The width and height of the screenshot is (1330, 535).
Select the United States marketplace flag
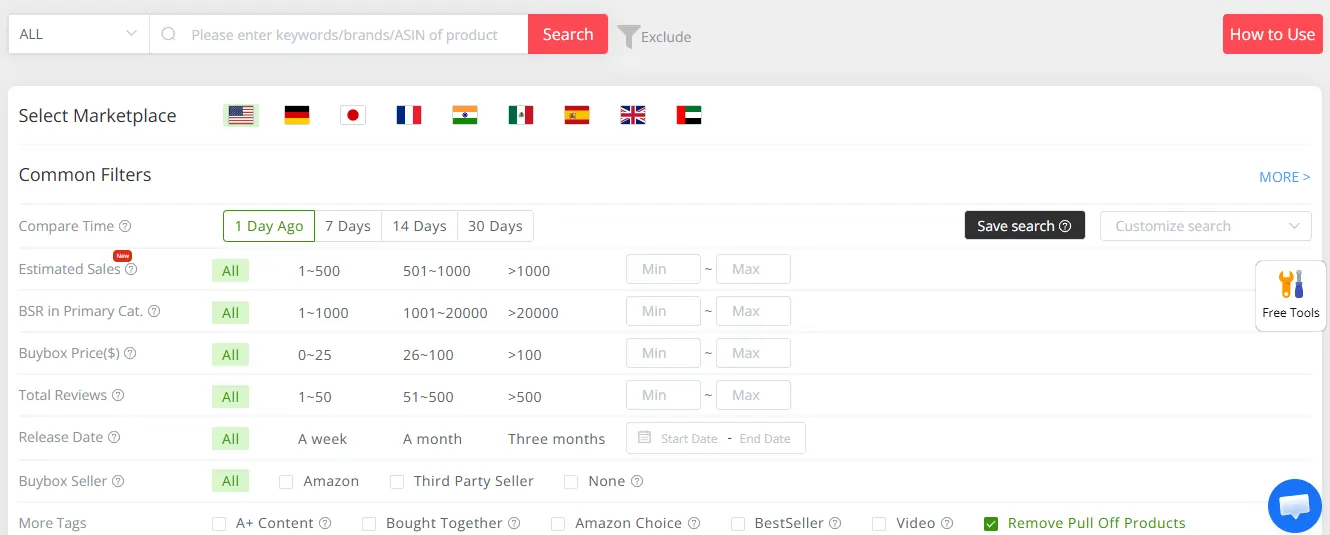(241, 115)
